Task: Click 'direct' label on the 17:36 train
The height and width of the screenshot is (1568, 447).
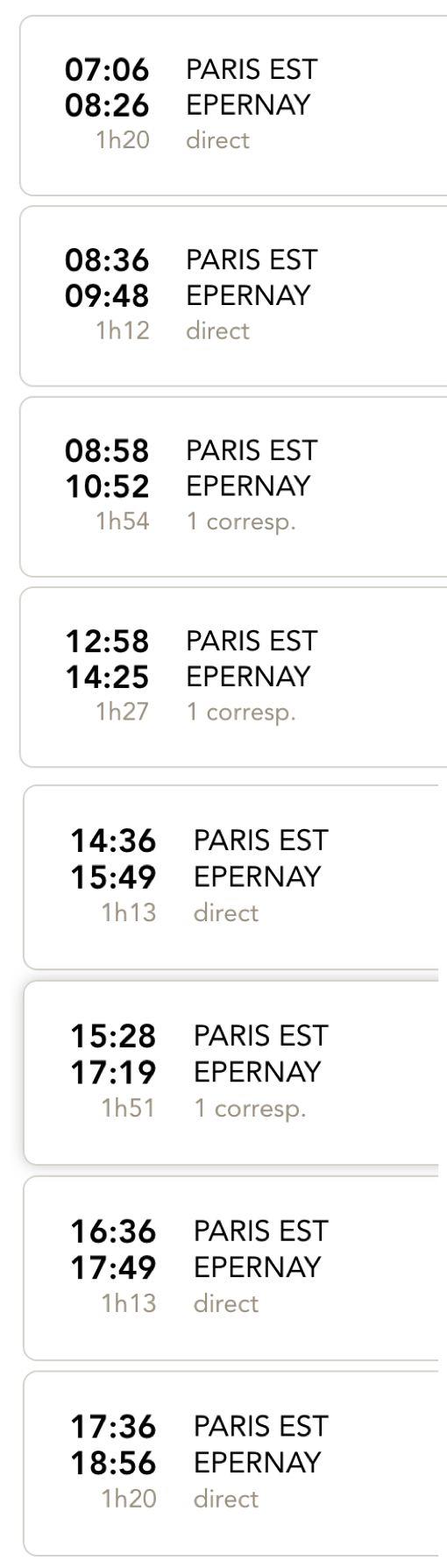Action: click(226, 1499)
